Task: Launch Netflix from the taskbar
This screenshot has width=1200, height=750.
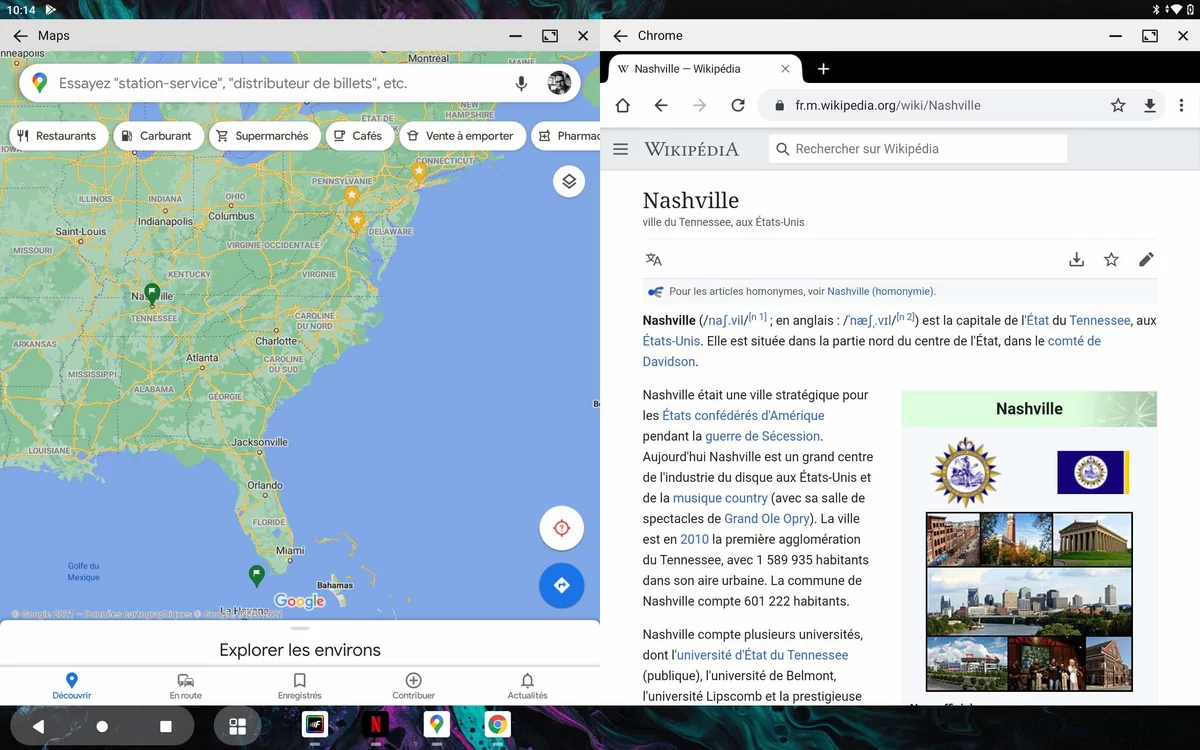Action: pos(375,725)
